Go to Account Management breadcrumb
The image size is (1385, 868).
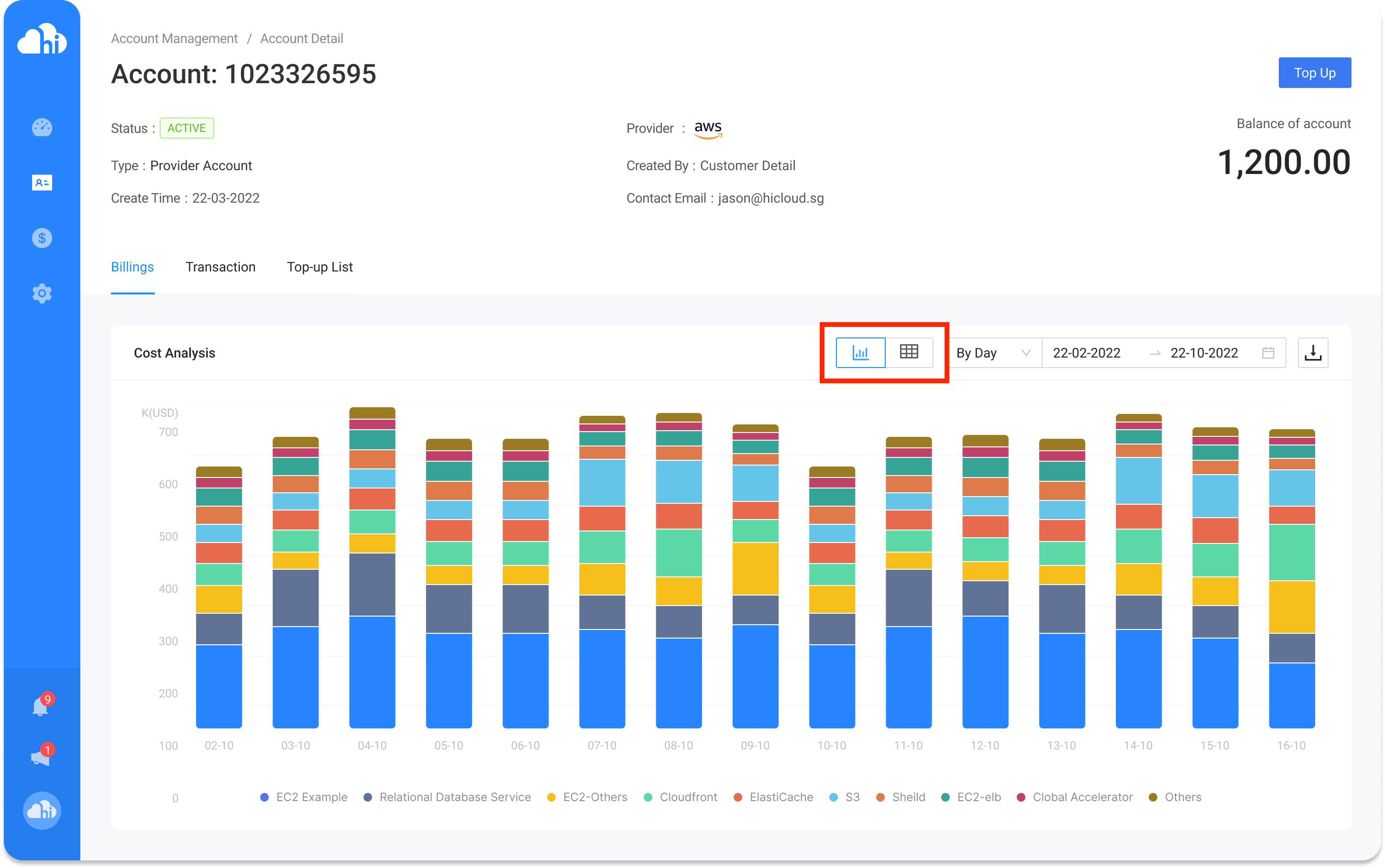click(x=174, y=38)
